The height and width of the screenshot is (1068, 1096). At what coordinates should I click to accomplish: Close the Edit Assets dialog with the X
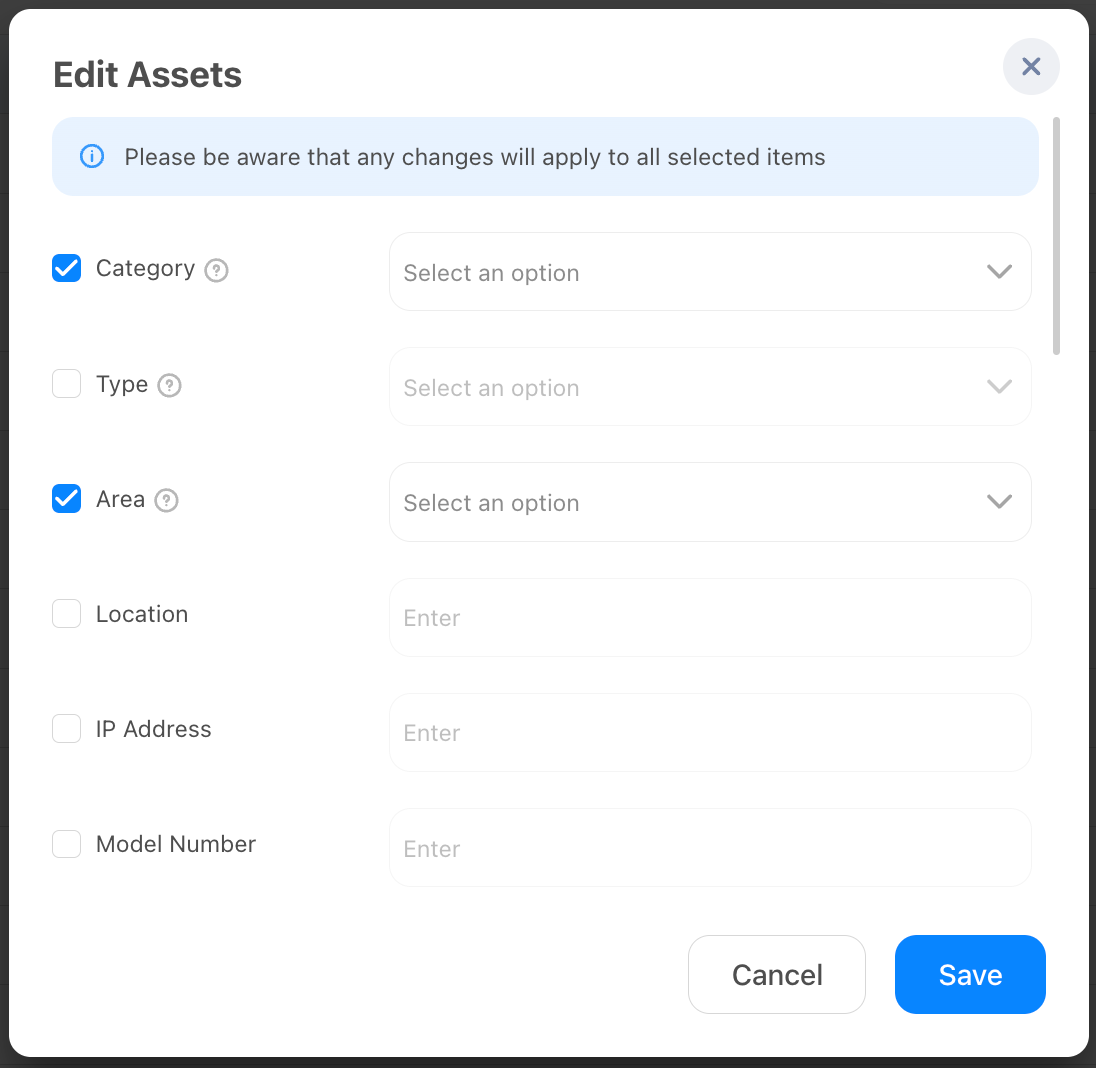tap(1031, 66)
